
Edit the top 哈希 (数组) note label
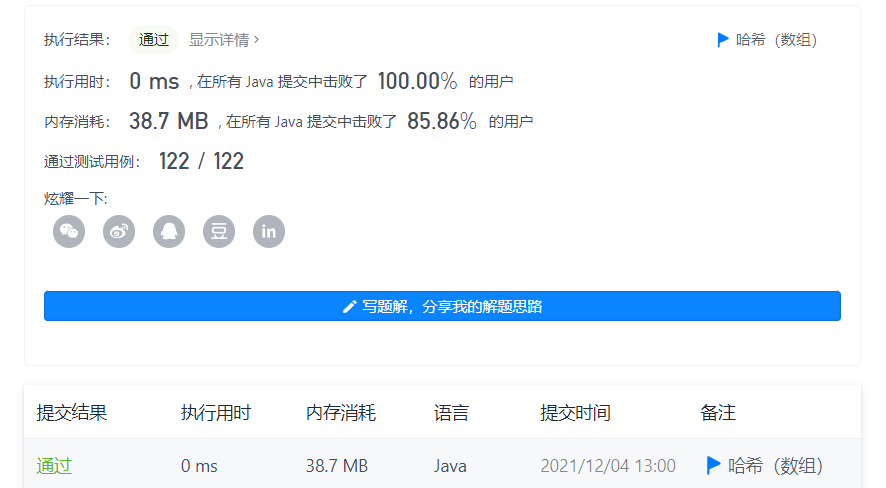pos(776,40)
